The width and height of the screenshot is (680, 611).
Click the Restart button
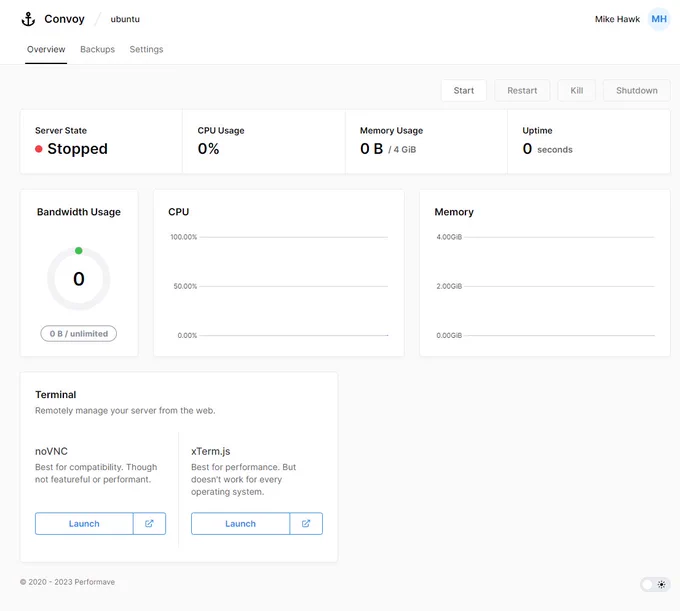522,91
